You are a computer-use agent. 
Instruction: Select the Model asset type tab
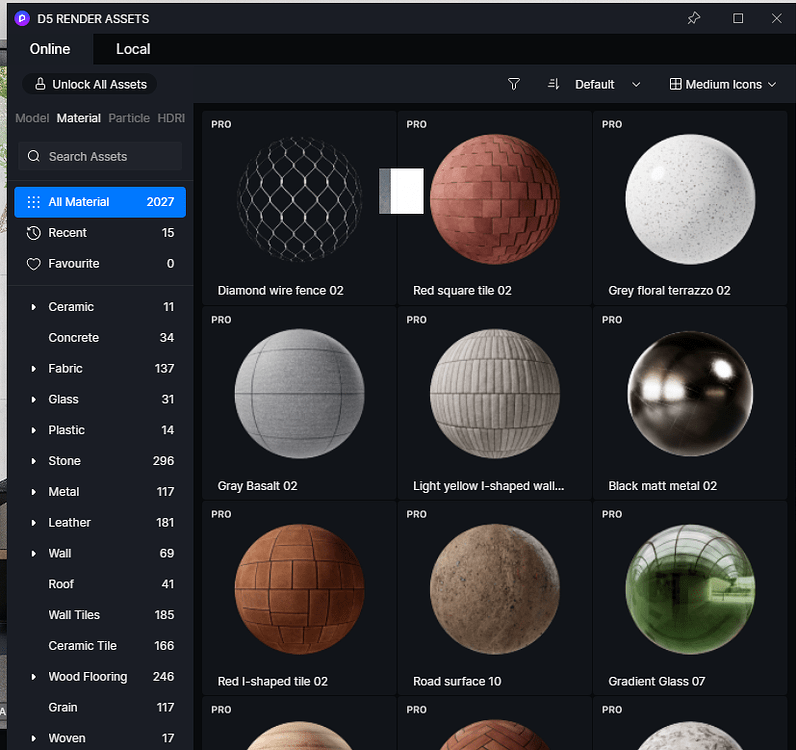(32, 118)
